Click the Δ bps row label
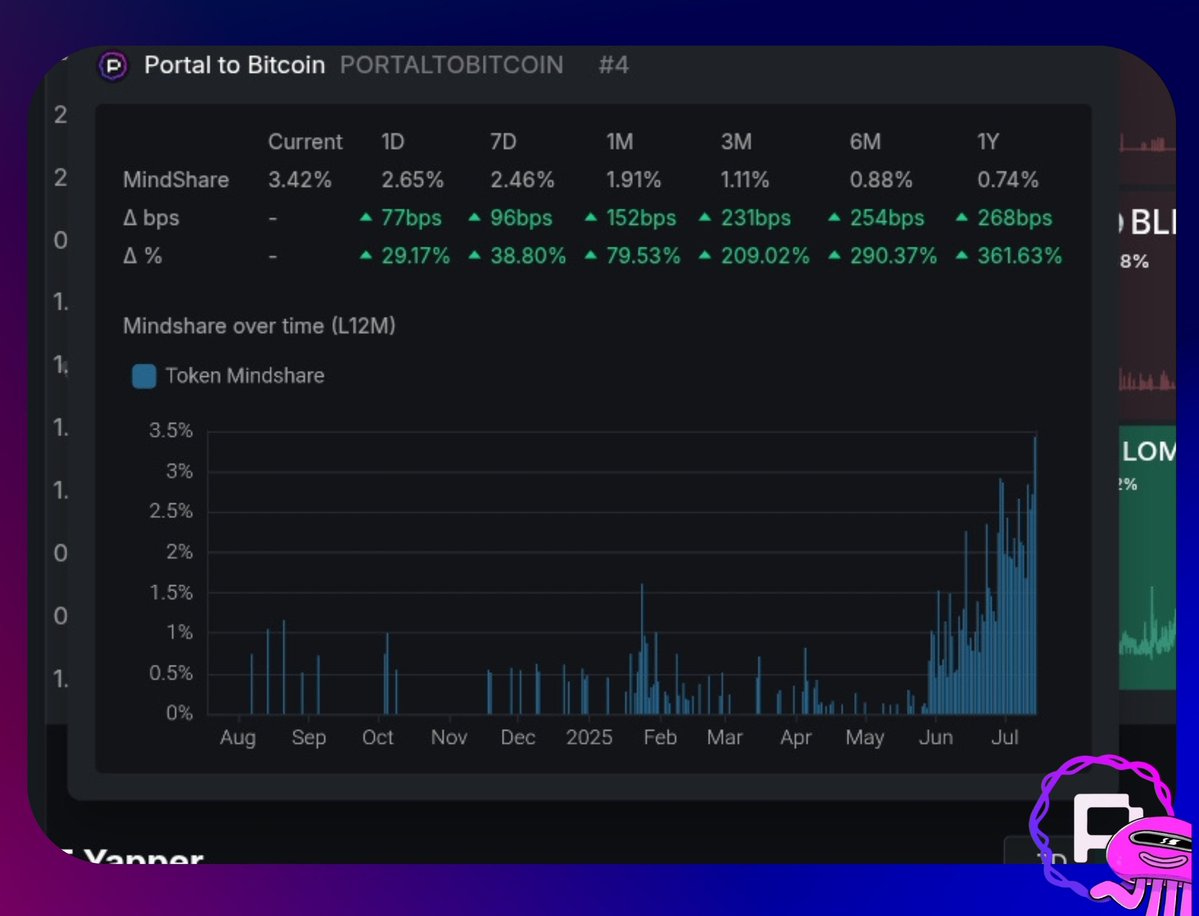Screen dimensions: 1199x916 [151, 218]
